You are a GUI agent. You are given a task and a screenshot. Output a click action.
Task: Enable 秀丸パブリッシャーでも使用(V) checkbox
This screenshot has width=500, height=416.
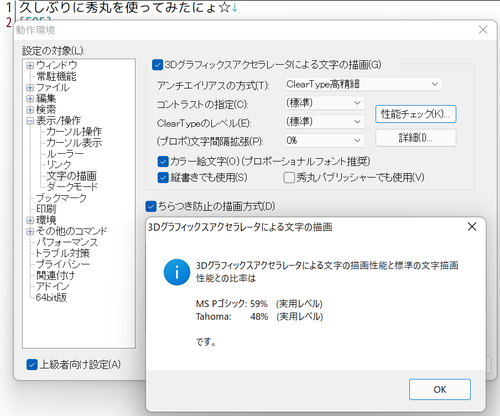point(289,177)
